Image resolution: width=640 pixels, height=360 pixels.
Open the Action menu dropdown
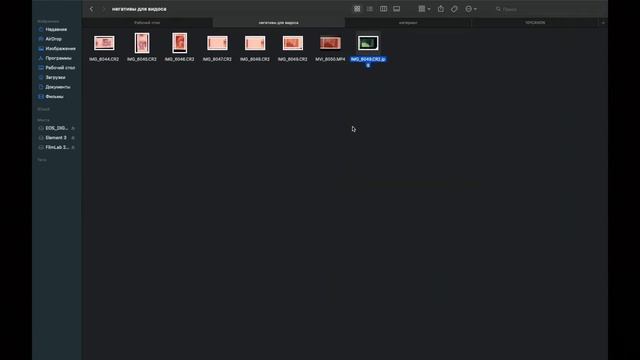[x=471, y=9]
